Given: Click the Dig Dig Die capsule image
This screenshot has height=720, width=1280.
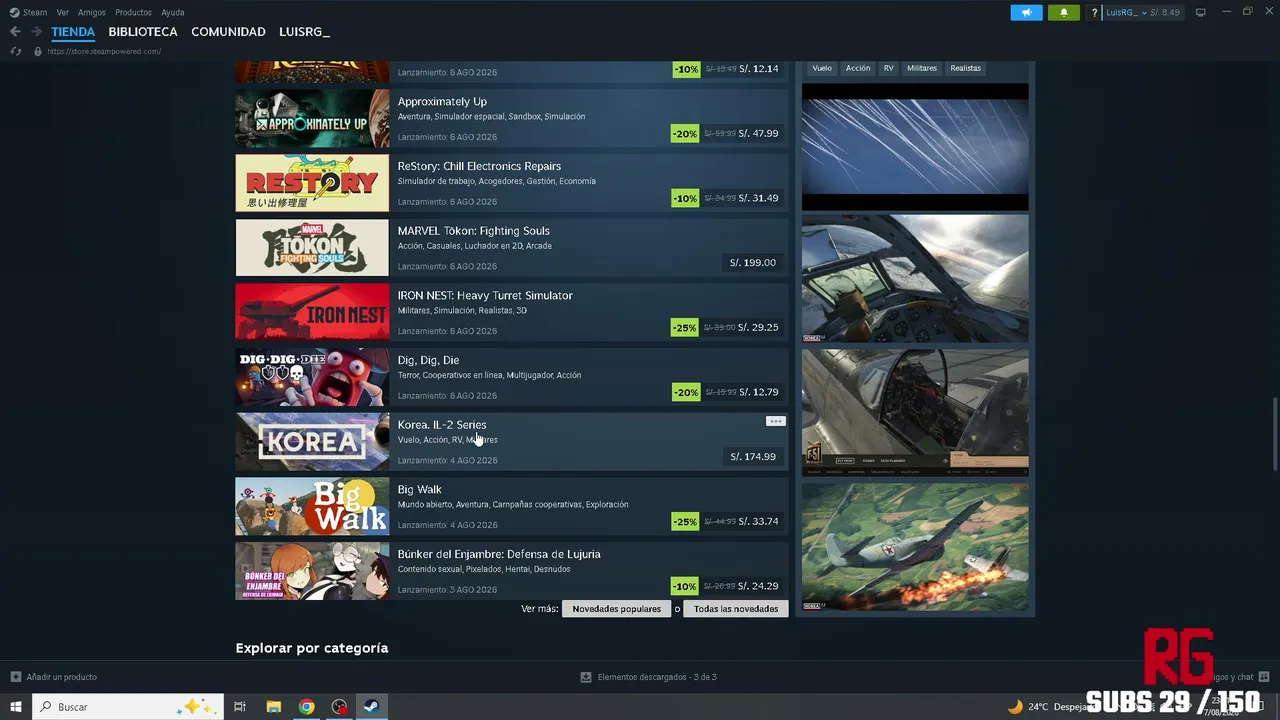Looking at the screenshot, I should [x=312, y=377].
